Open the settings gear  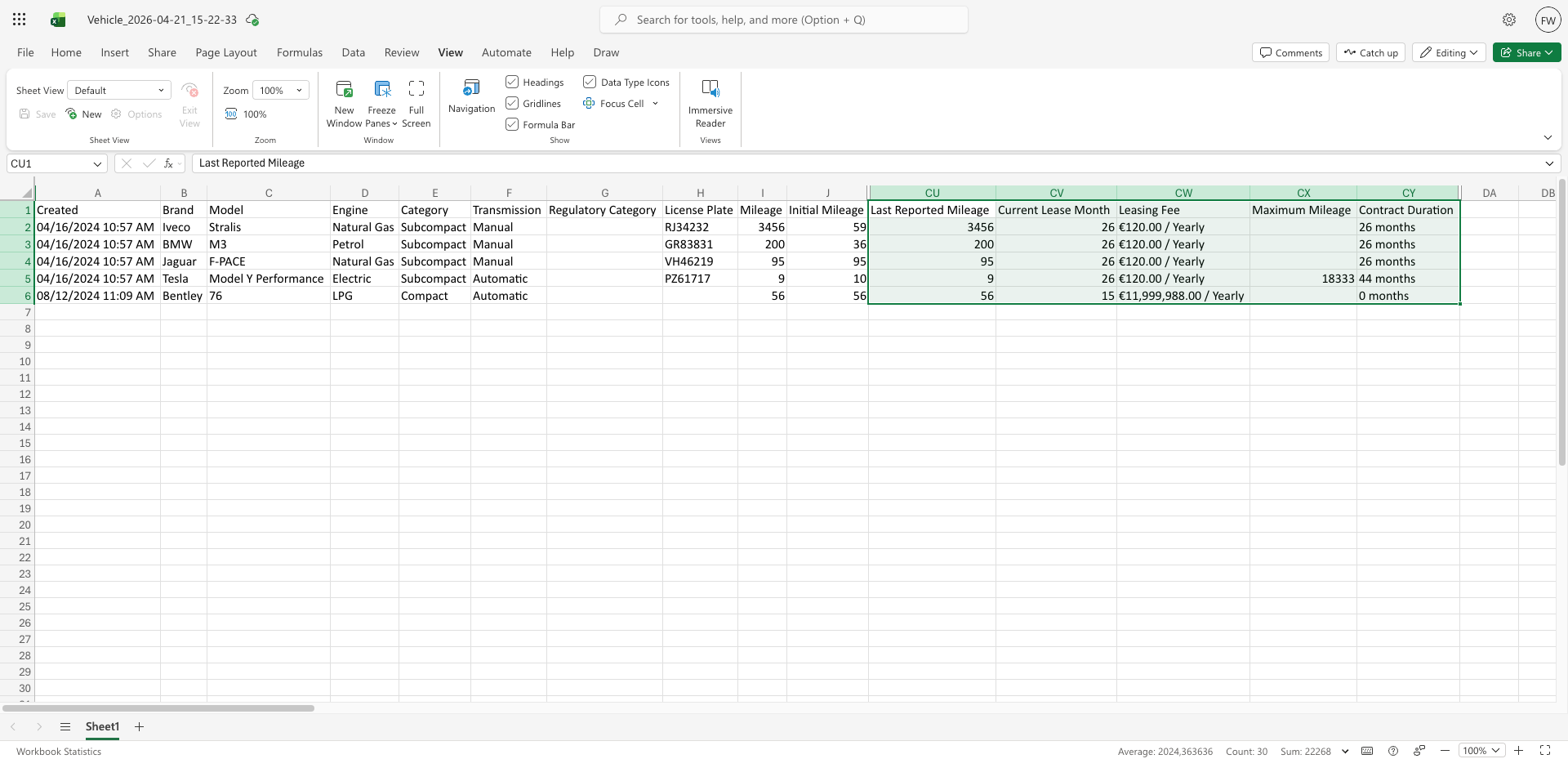click(x=1509, y=20)
